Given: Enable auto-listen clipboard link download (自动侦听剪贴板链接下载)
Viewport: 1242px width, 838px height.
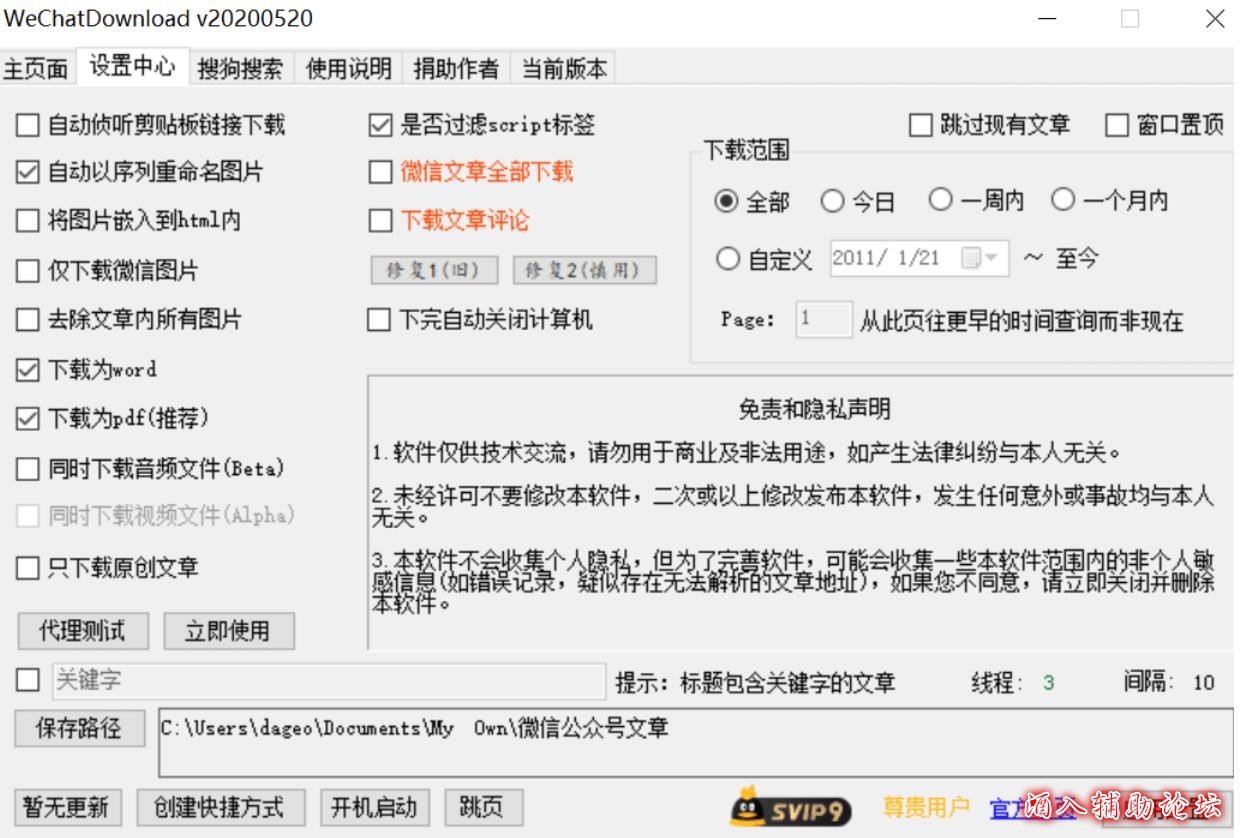Looking at the screenshot, I should point(28,125).
